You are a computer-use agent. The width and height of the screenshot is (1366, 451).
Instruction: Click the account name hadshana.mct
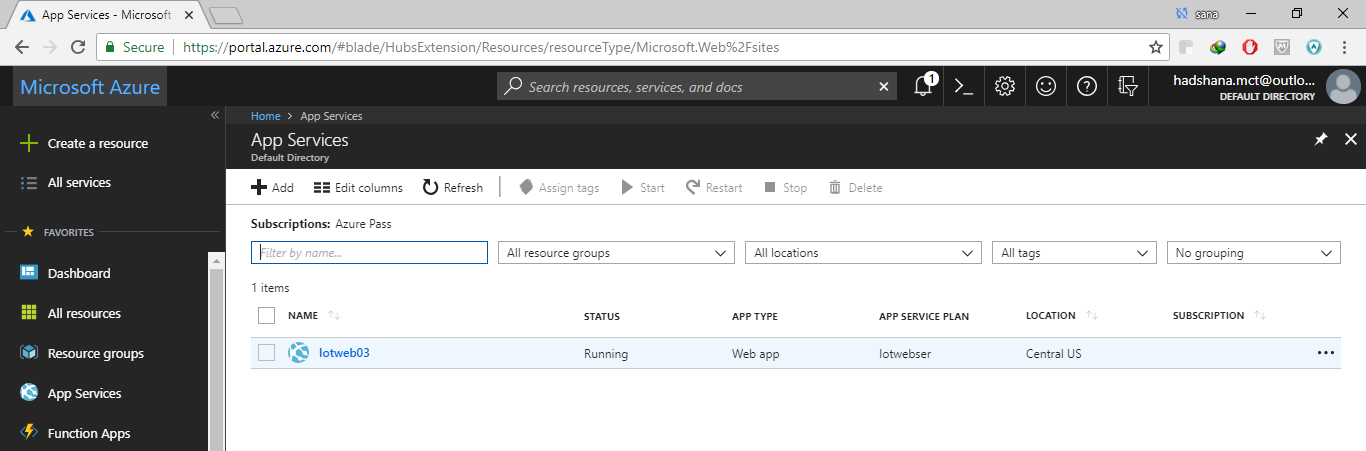pos(1245,80)
